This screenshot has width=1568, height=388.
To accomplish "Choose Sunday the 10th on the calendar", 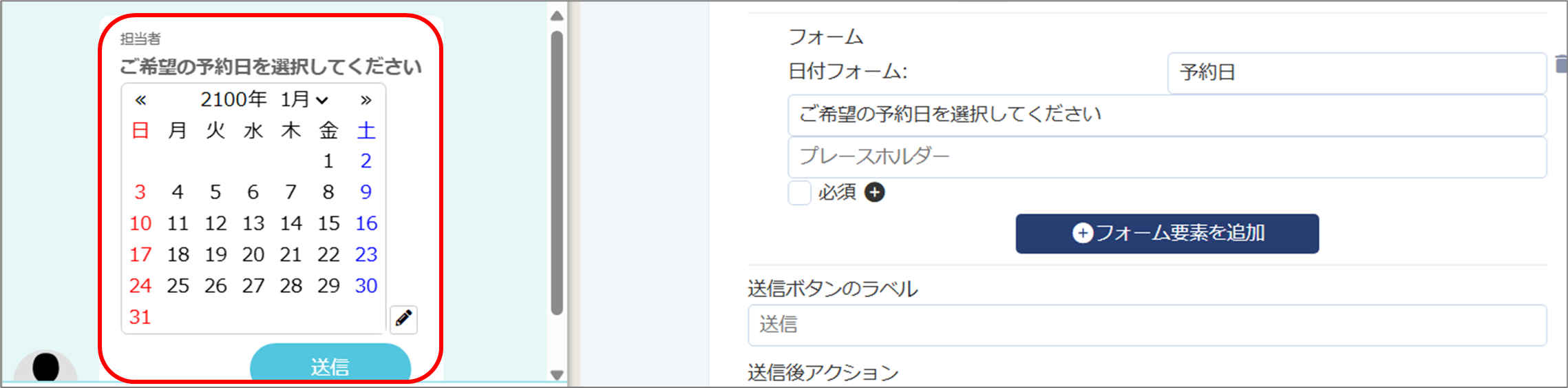I will point(140,223).
